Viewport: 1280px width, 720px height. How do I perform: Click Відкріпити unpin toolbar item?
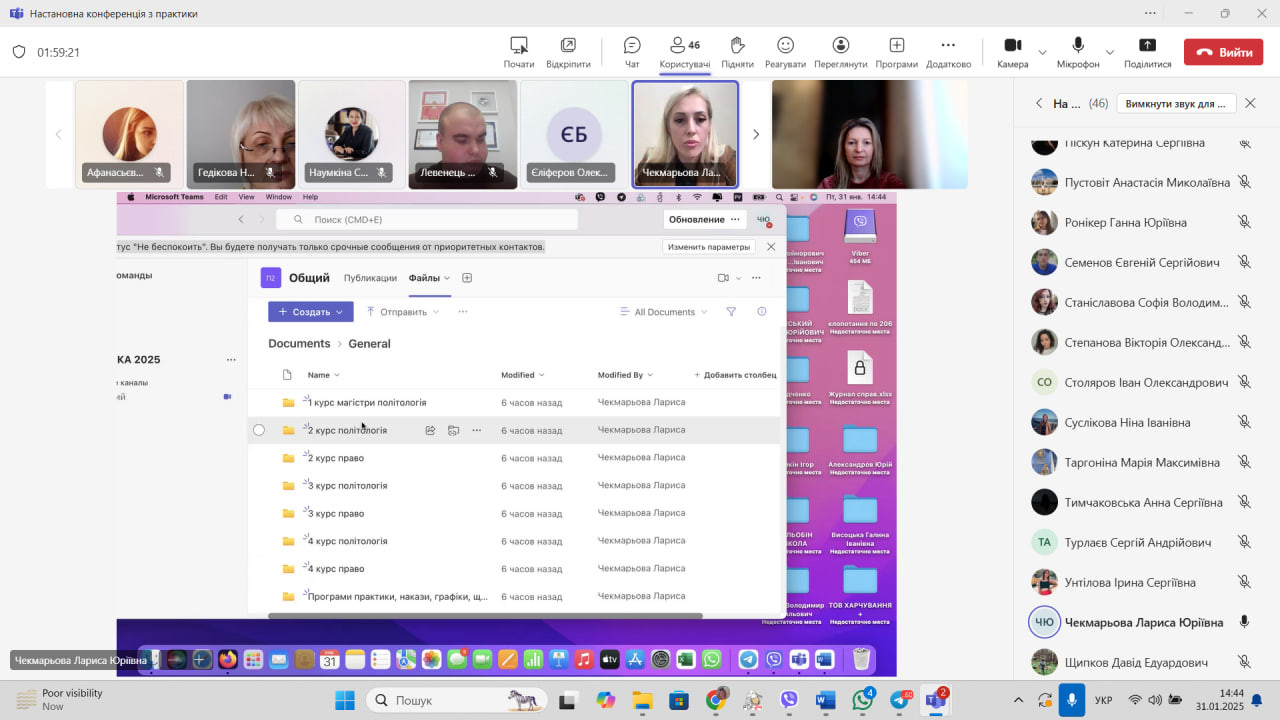568,52
